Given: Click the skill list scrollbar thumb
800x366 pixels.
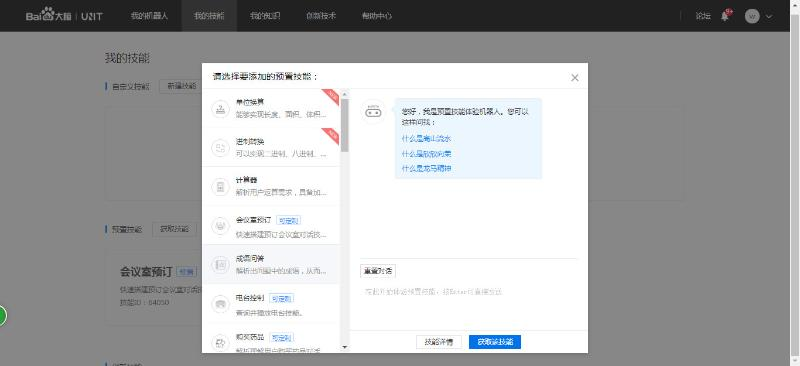Looking at the screenshot, I should (344, 125).
